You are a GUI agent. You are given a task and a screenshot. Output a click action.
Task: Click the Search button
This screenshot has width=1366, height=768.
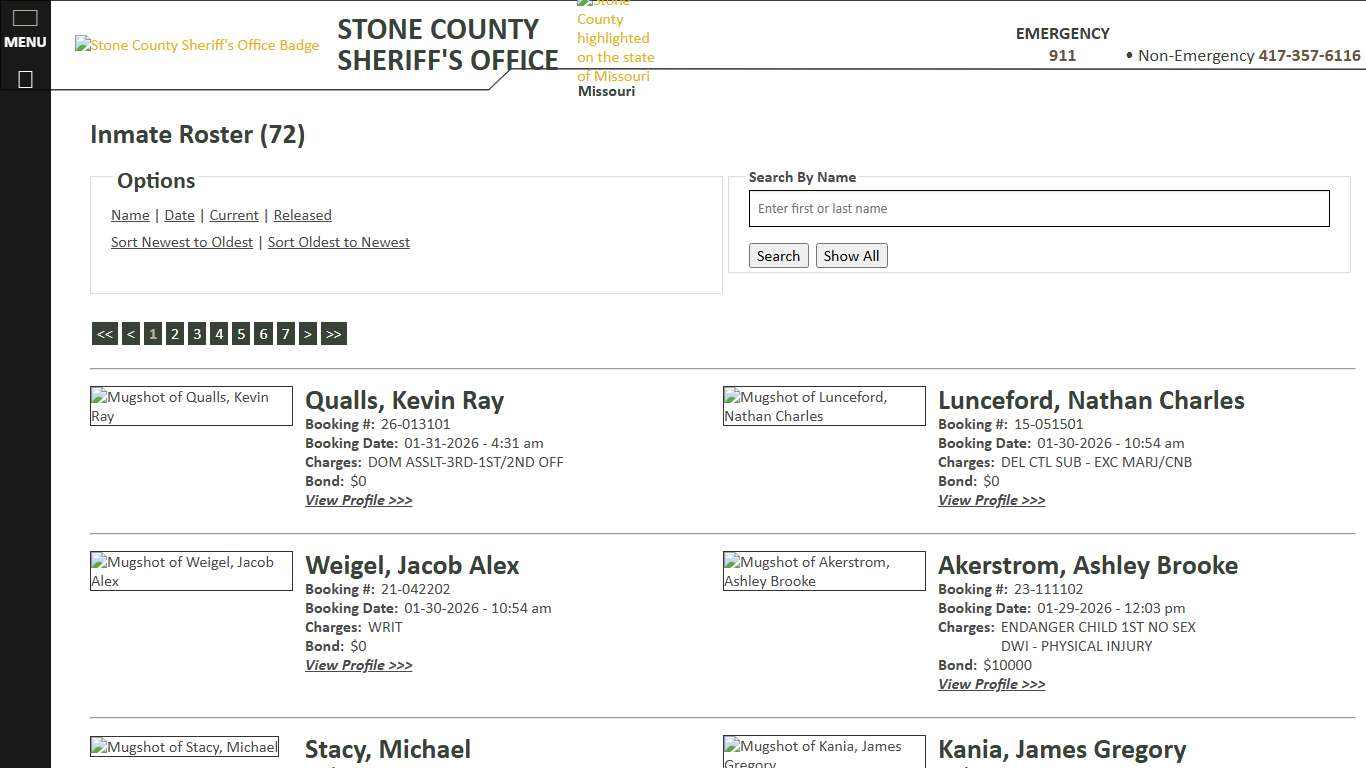point(778,255)
